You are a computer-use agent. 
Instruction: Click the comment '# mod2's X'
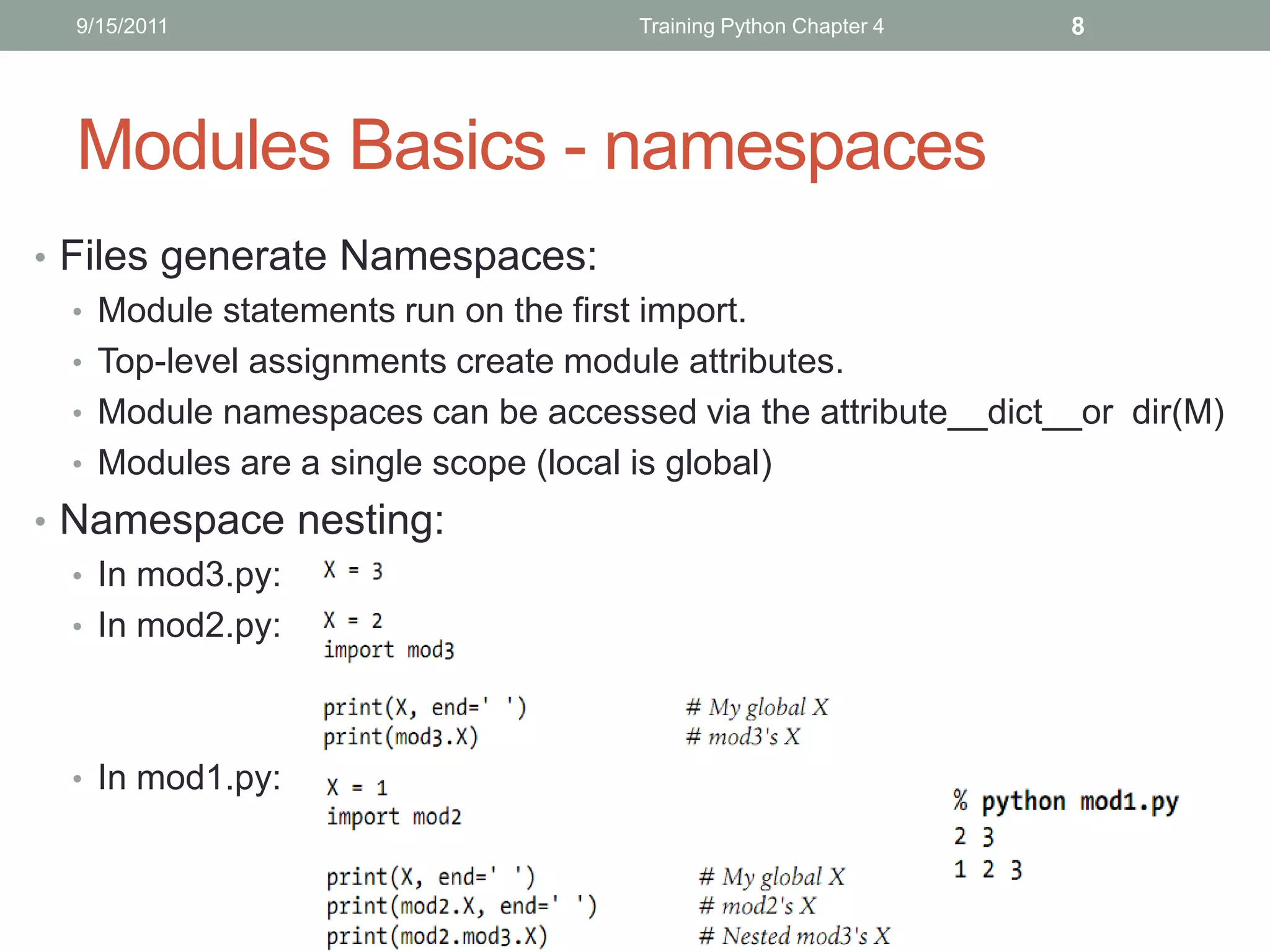(x=757, y=906)
